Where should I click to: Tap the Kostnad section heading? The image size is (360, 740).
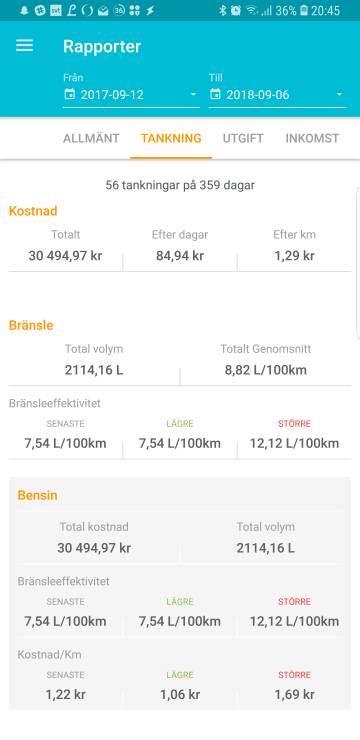[x=33, y=211]
